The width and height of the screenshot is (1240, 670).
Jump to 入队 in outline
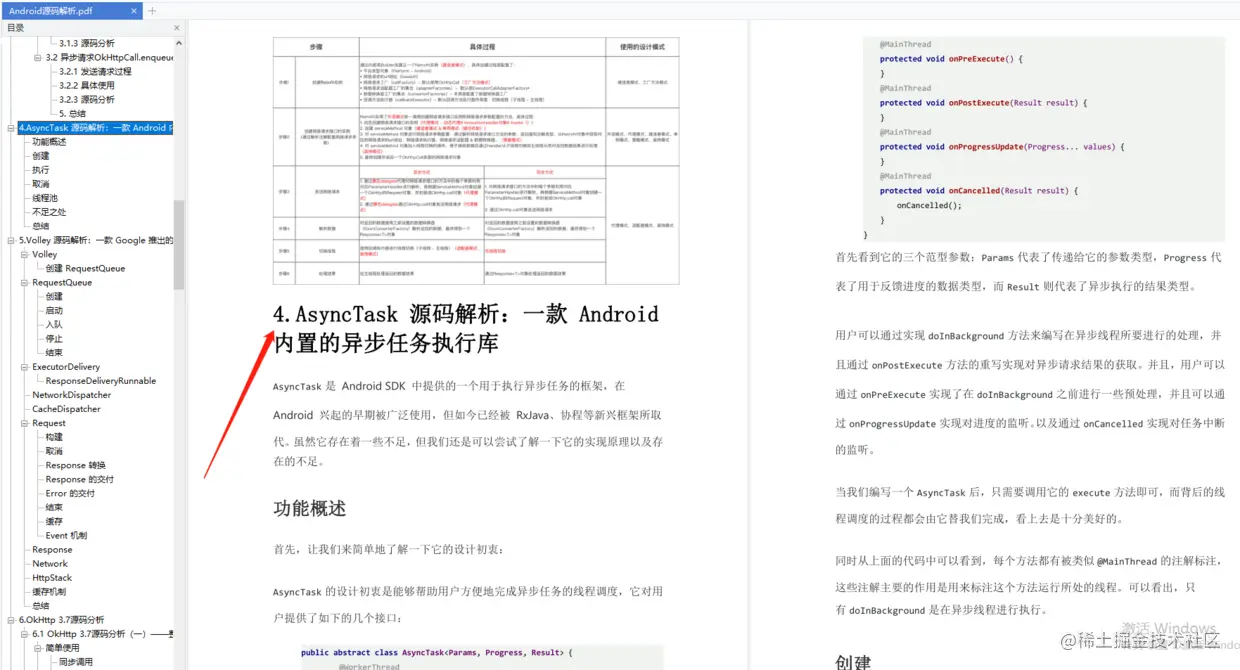[x=54, y=325]
